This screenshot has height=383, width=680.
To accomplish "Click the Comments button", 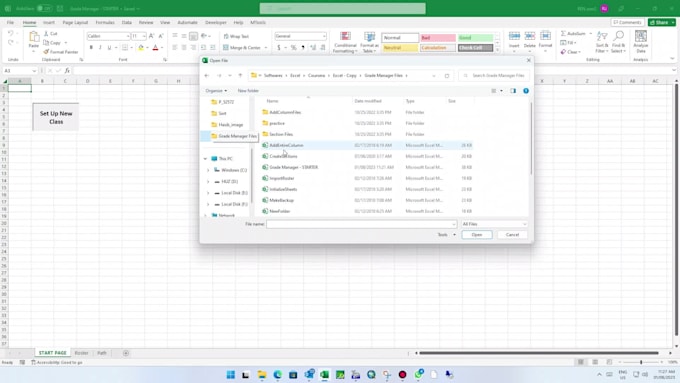I will coord(627,22).
